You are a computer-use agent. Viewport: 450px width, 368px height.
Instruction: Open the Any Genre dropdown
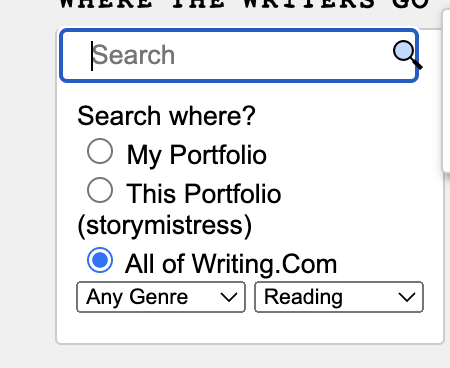(161, 297)
